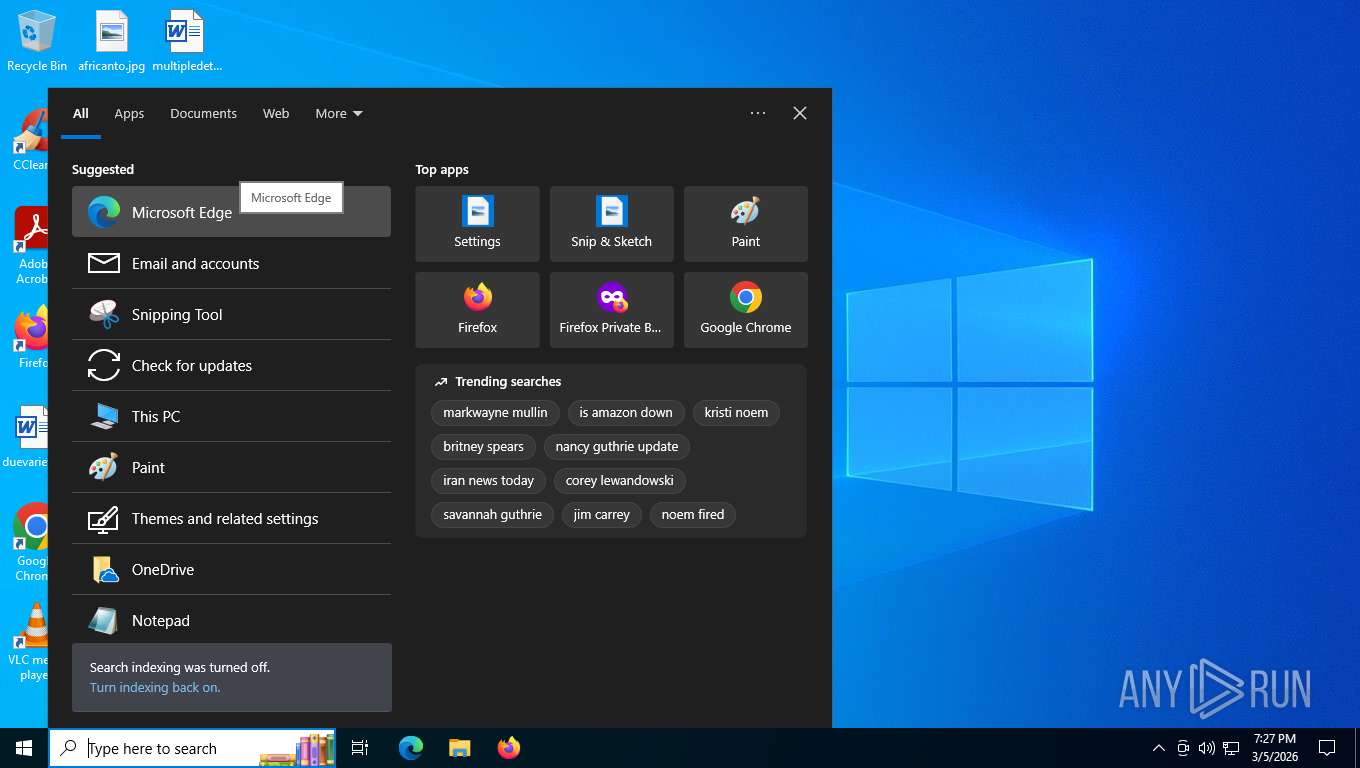Launch Paint from Suggested list
The image size is (1360, 768).
[x=231, y=467]
